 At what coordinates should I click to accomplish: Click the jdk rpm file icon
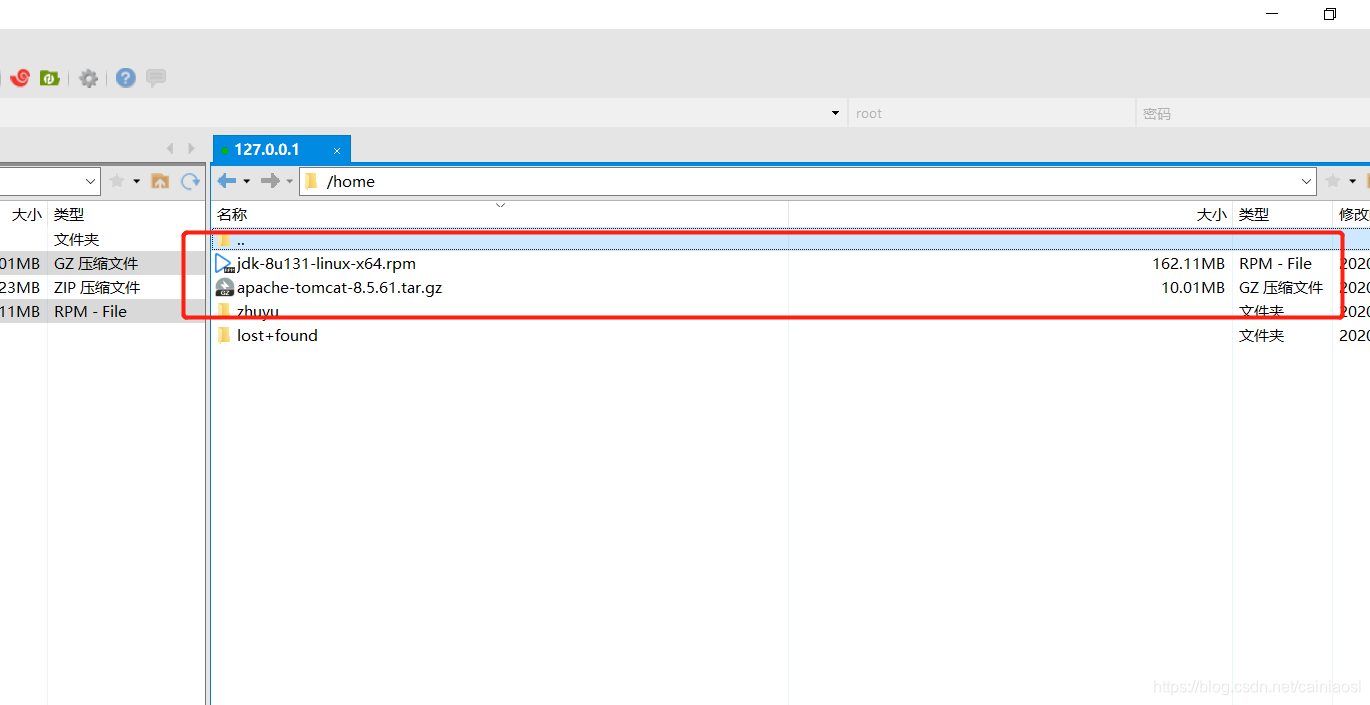[225, 264]
